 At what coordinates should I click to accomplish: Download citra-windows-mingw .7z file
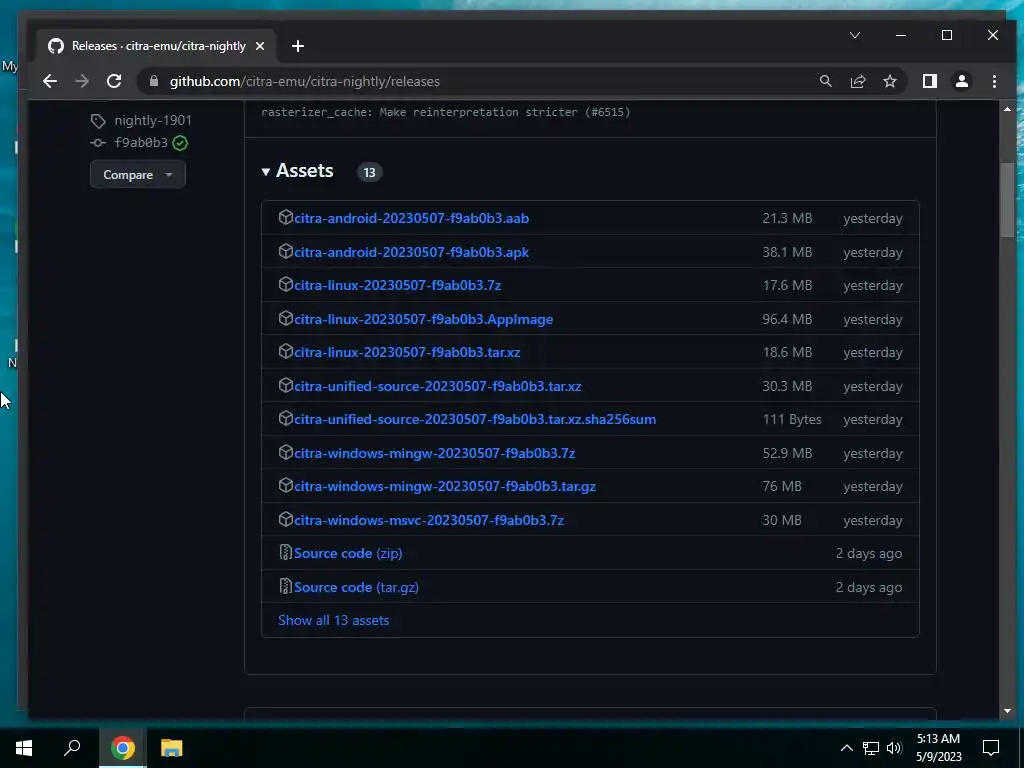coord(434,453)
